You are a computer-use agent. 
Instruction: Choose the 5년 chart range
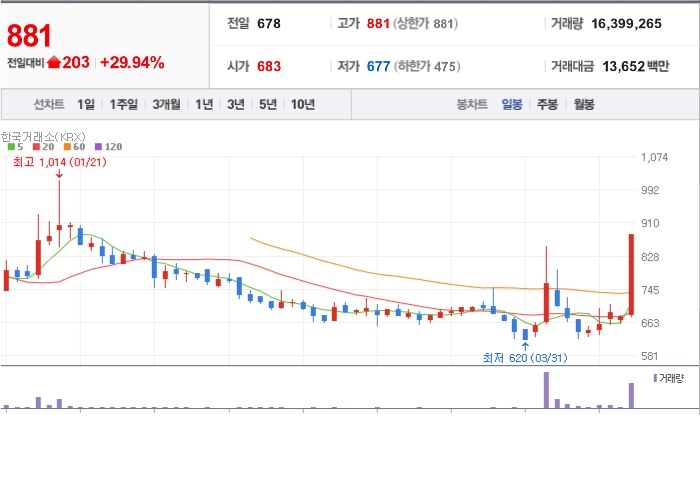268,104
